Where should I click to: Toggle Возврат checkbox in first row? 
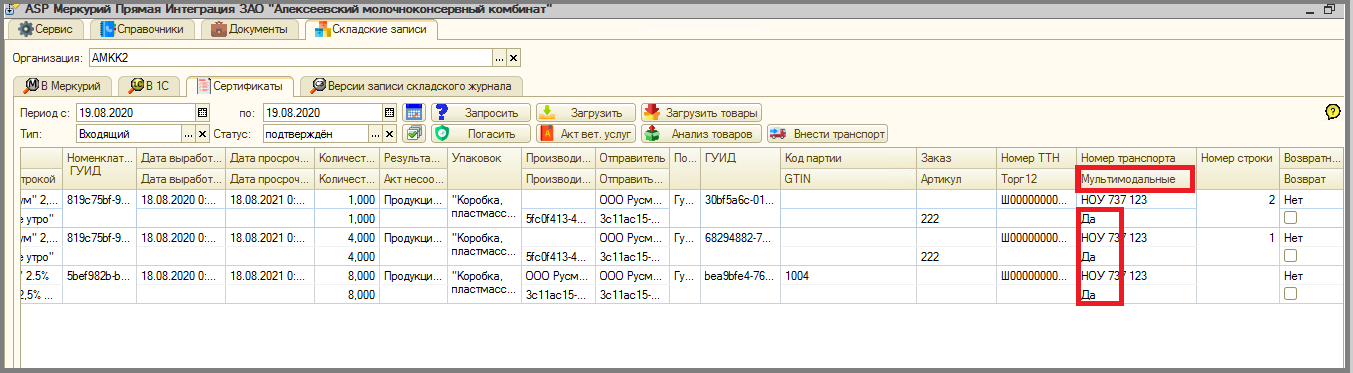pos(1291,218)
